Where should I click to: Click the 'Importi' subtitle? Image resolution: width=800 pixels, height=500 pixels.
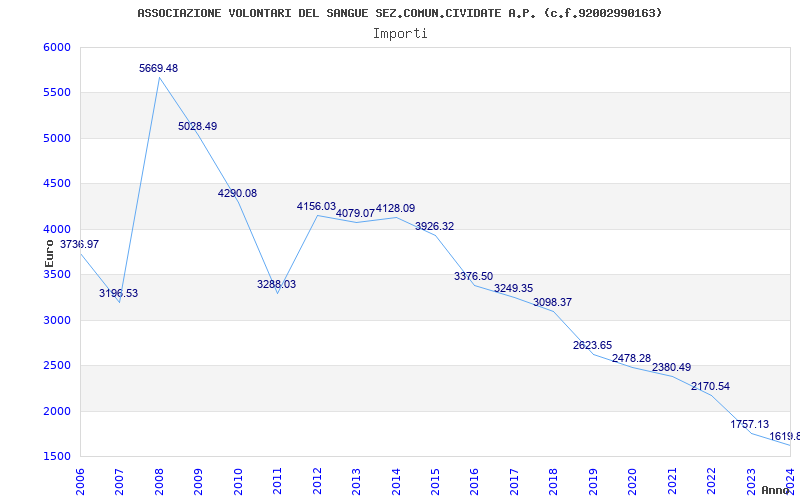point(400,34)
